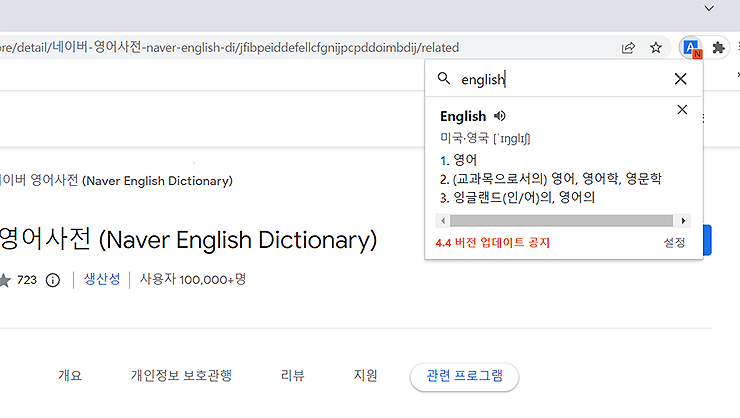Open the Naver dictionary extension icon

click(x=691, y=48)
